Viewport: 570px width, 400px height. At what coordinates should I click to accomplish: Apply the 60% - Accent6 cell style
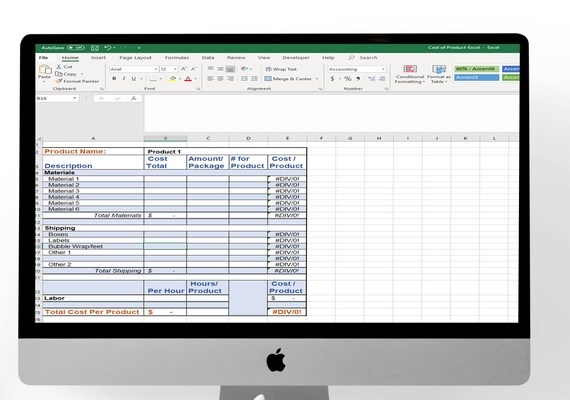pos(476,69)
